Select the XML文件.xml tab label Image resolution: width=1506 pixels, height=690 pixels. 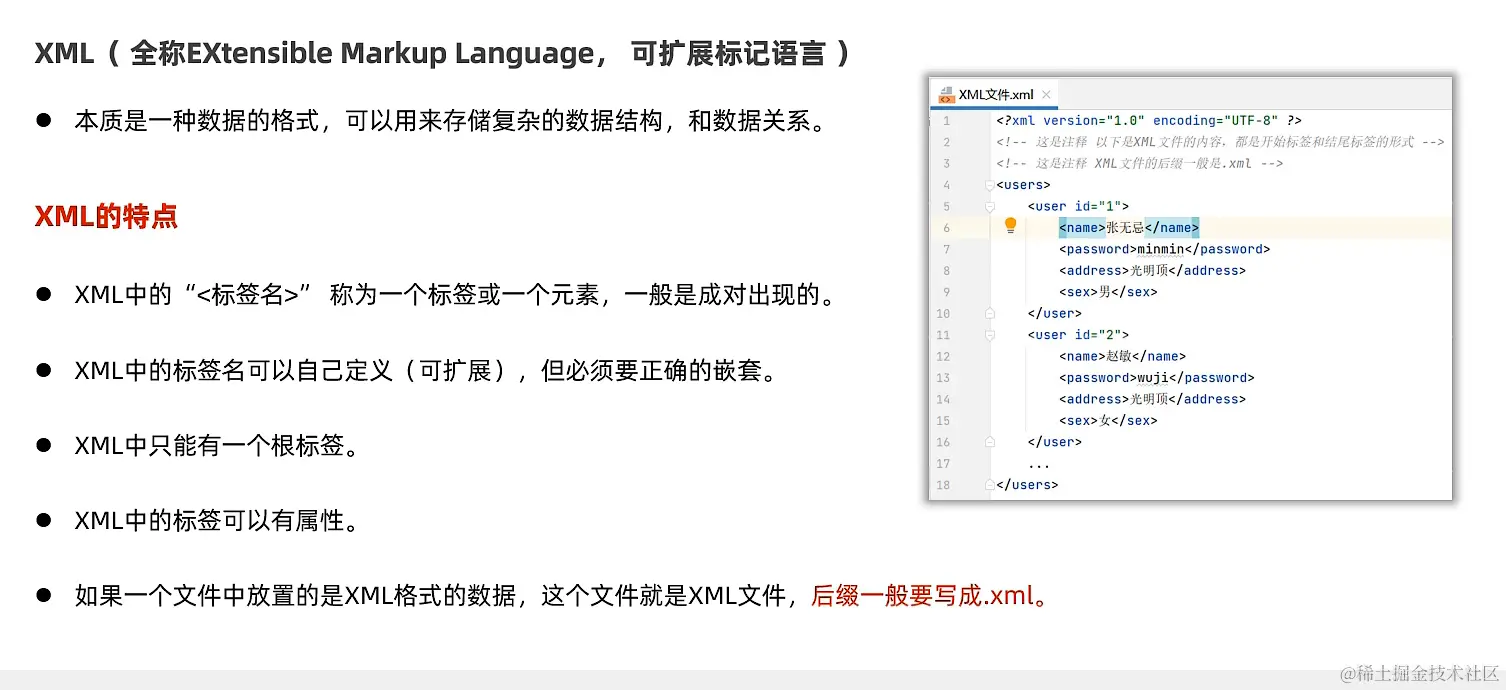[995, 95]
